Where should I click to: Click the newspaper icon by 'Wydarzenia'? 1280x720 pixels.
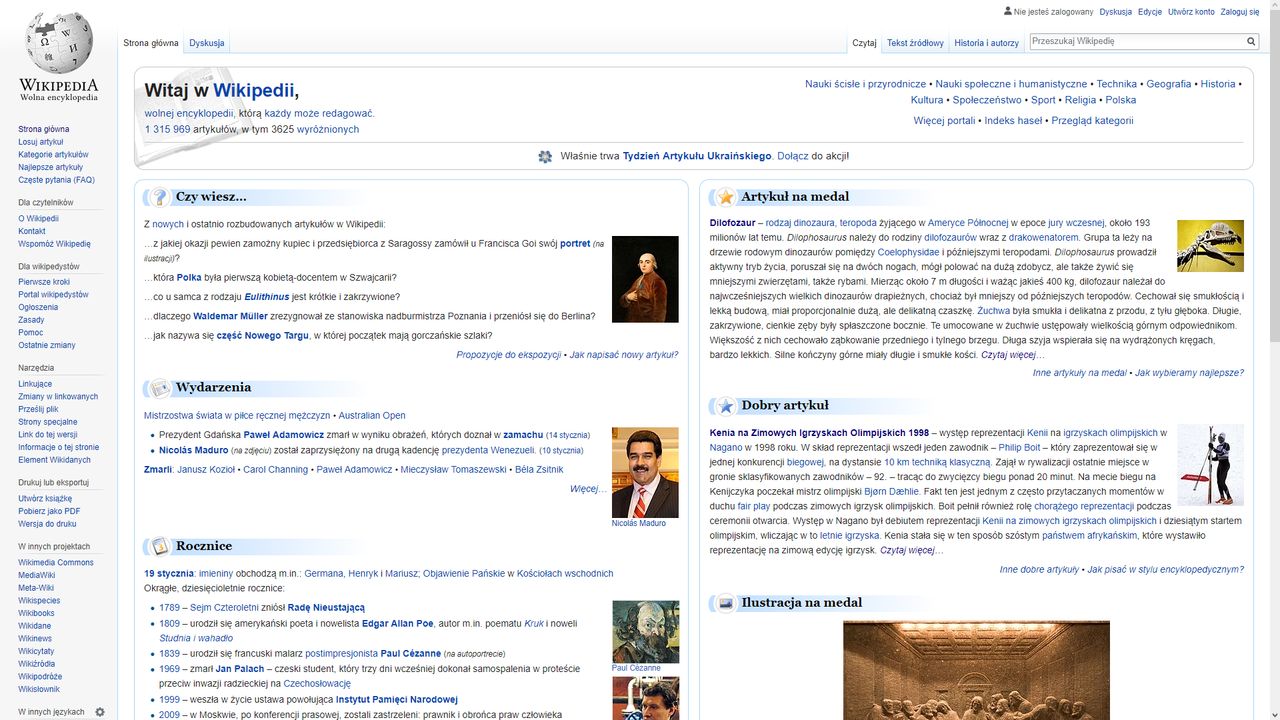(160, 388)
